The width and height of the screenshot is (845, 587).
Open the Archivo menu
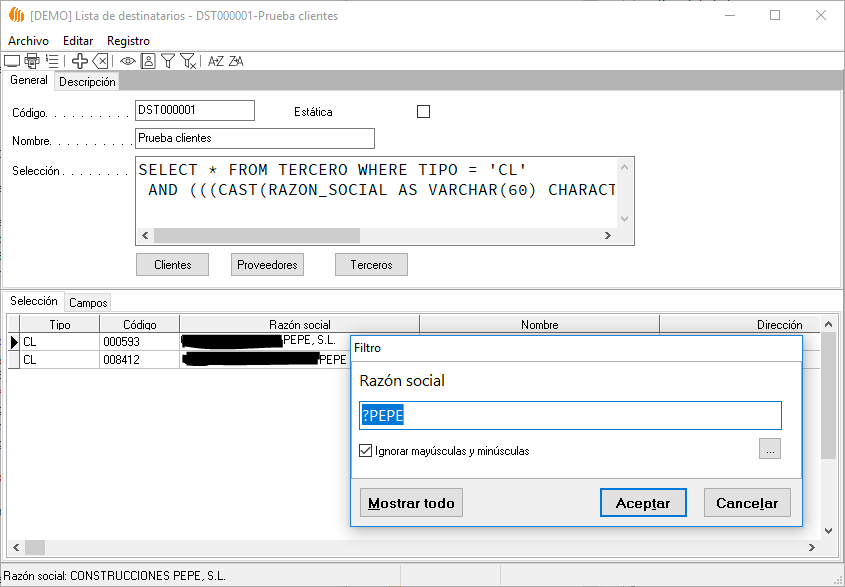(28, 41)
